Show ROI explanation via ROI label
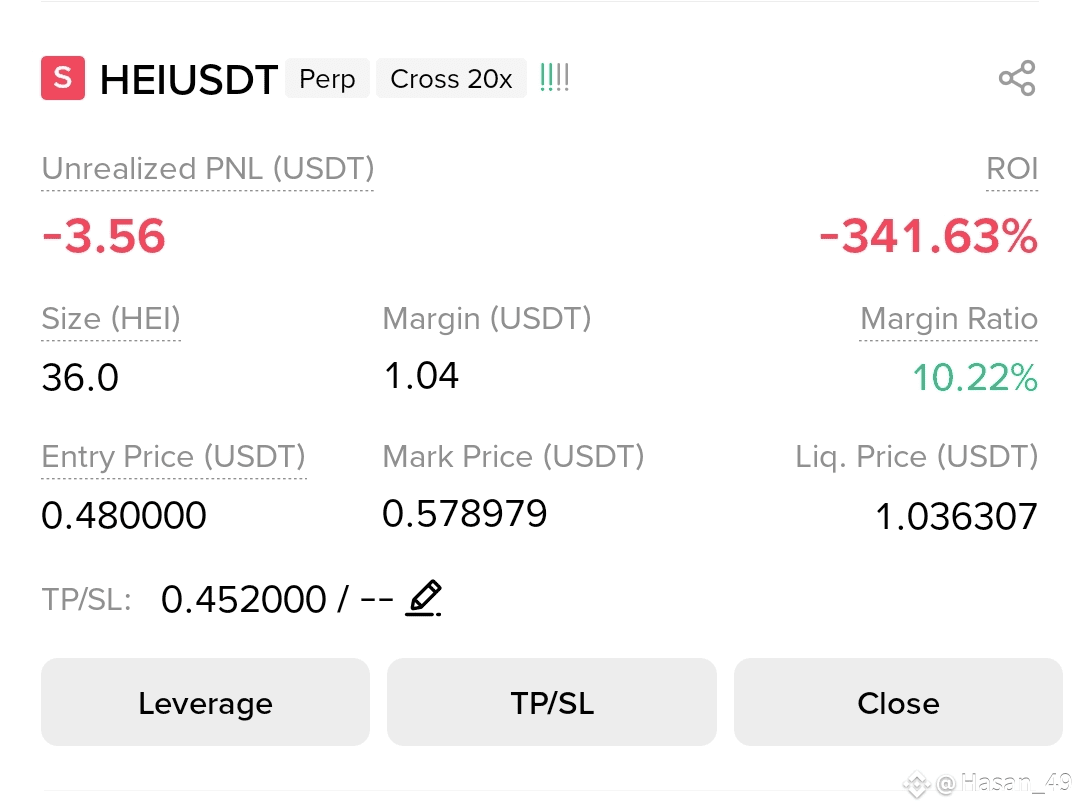 [1012, 169]
